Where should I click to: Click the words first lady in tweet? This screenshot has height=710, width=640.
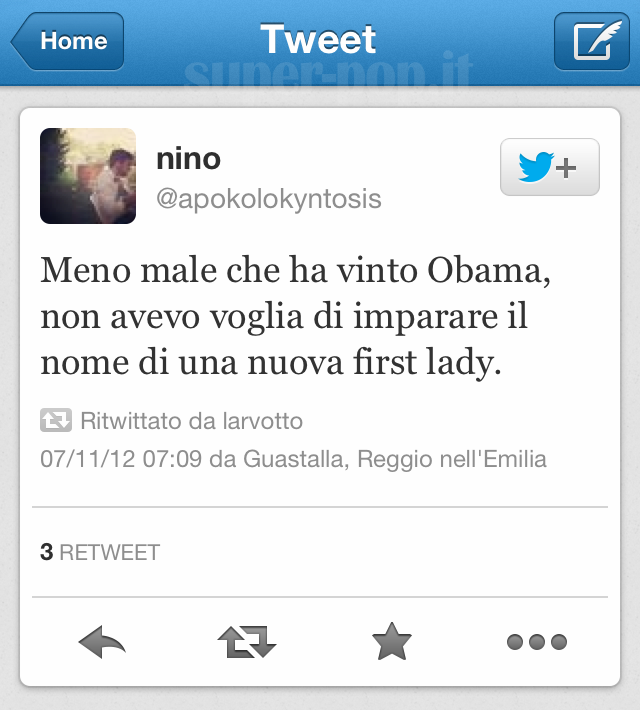point(427,363)
